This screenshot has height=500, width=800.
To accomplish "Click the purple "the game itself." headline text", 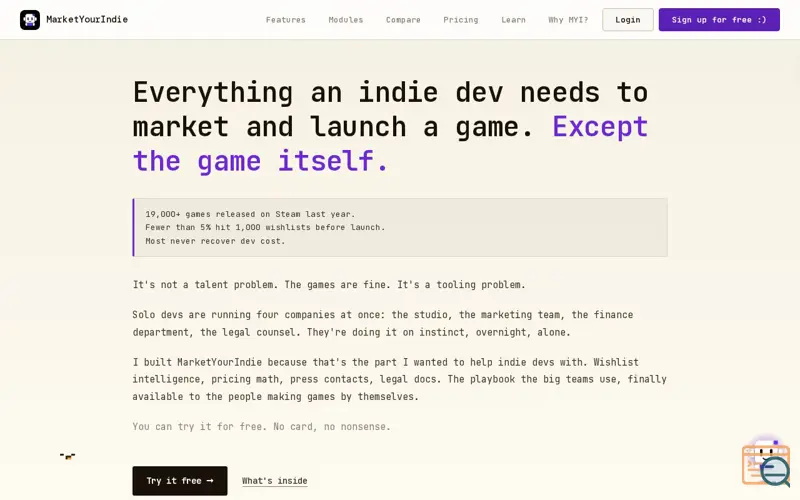I will 260,161.
